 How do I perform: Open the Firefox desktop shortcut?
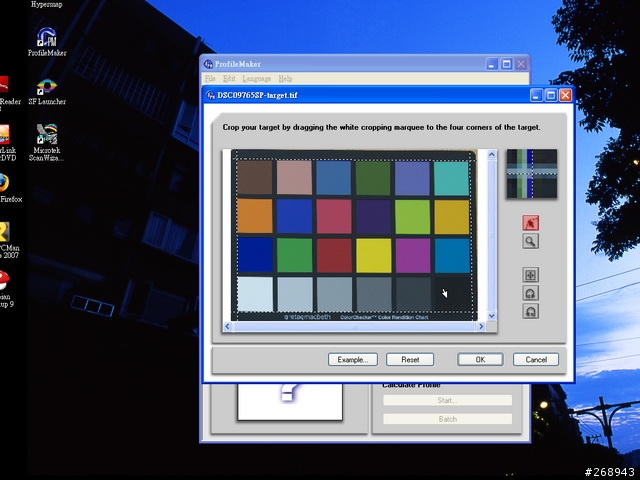9,189
